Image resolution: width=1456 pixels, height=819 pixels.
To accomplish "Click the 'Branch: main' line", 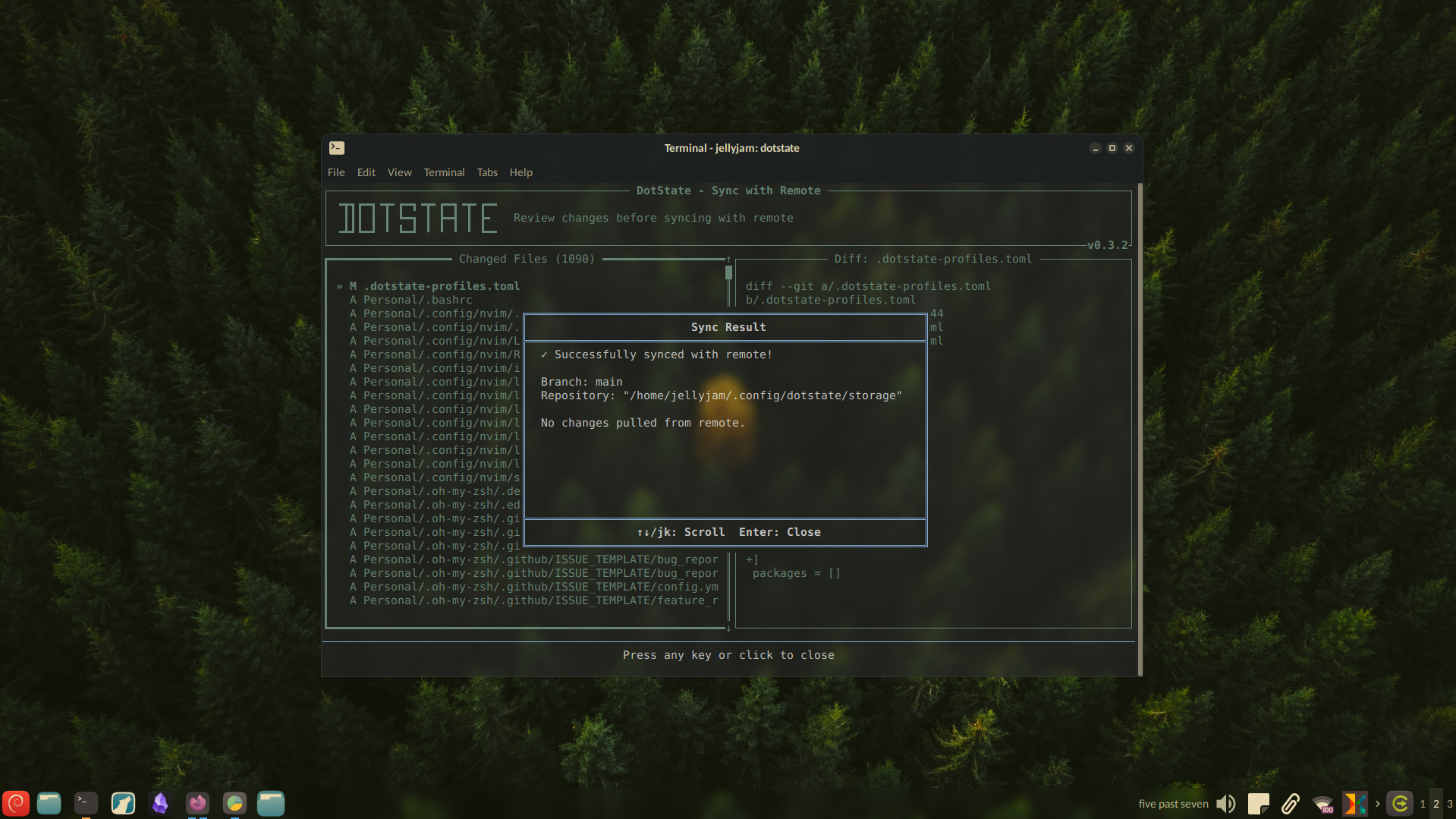I will 582,382.
